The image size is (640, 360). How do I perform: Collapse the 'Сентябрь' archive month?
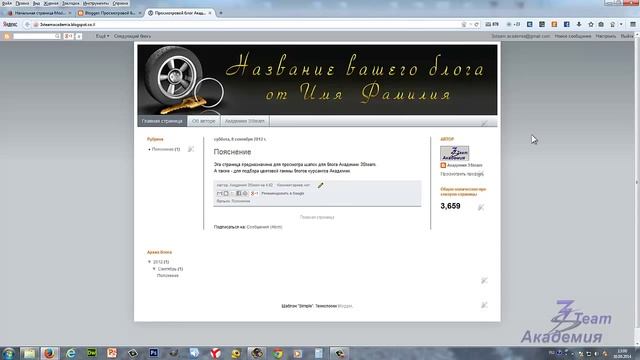[x=154, y=269]
